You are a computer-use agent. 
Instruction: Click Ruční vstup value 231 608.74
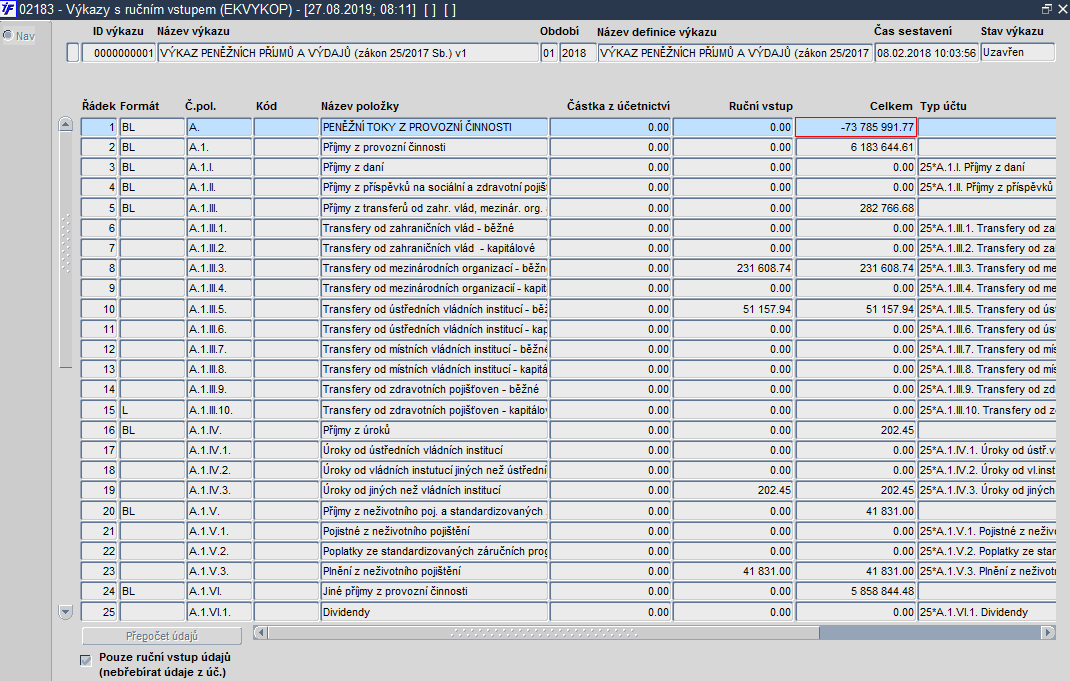[733, 268]
